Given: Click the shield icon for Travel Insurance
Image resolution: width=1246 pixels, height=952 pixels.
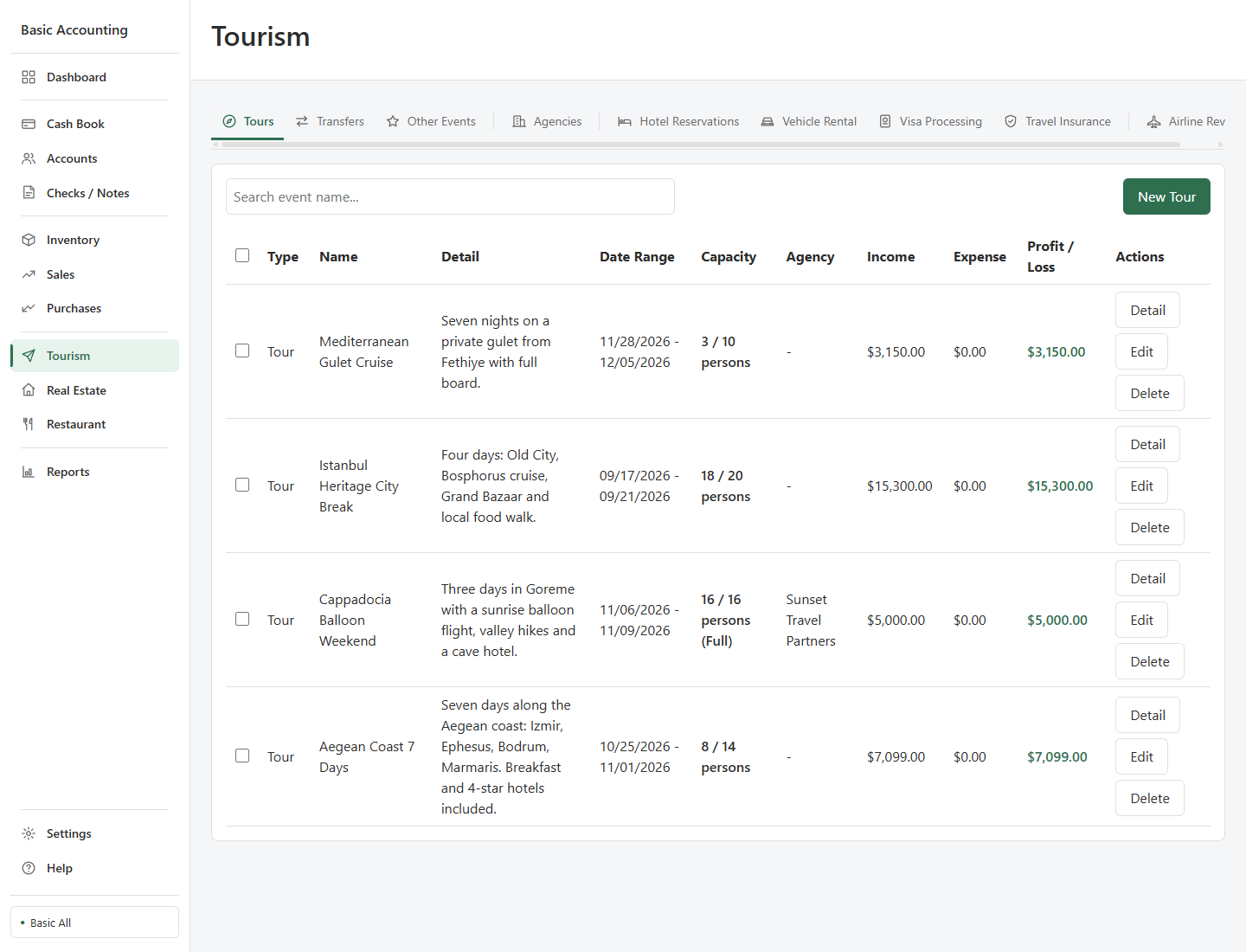Looking at the screenshot, I should (1011, 122).
